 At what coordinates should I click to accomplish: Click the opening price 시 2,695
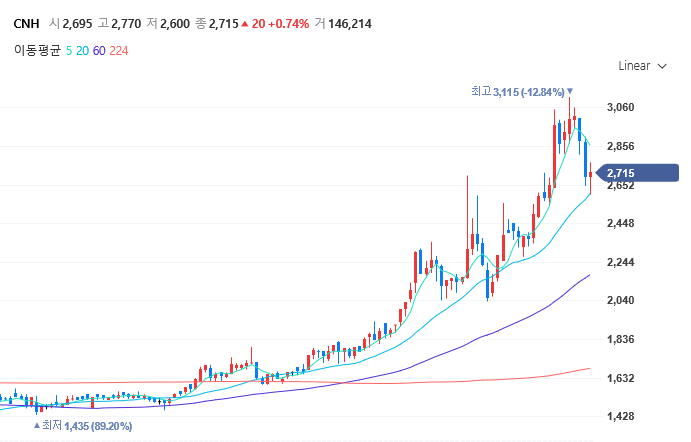coord(70,23)
